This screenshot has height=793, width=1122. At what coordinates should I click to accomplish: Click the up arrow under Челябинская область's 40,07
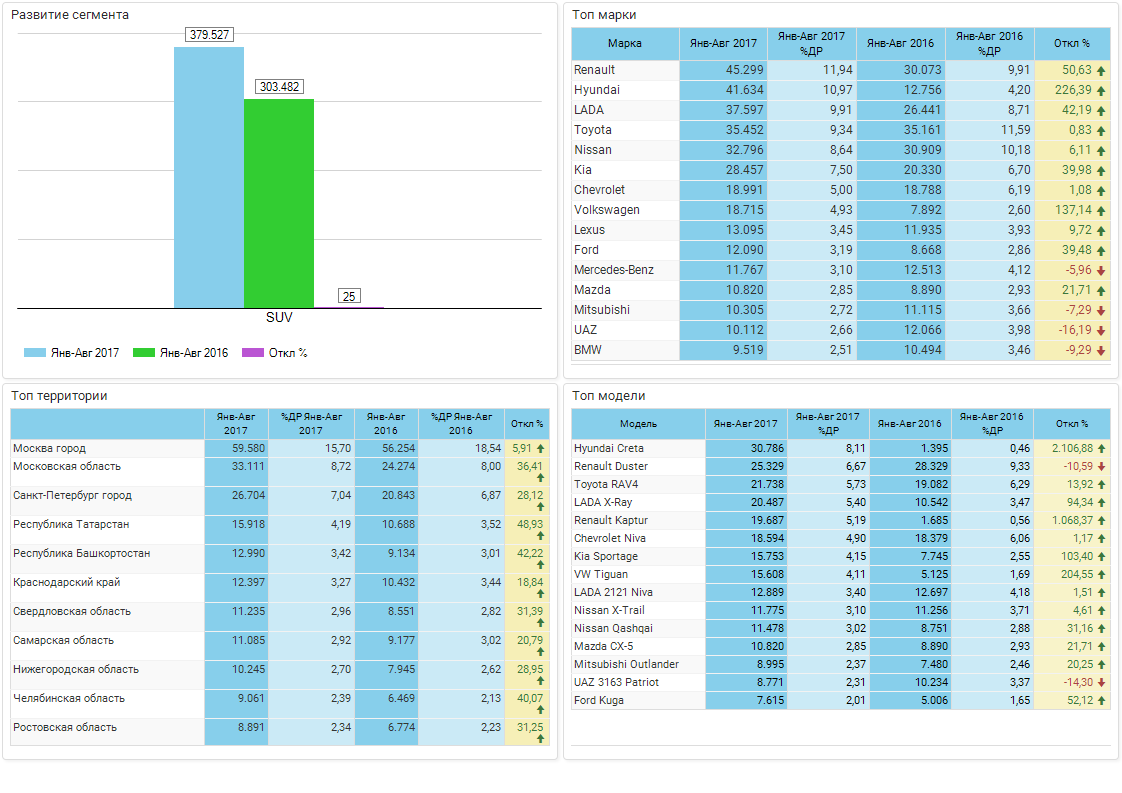[540, 709]
